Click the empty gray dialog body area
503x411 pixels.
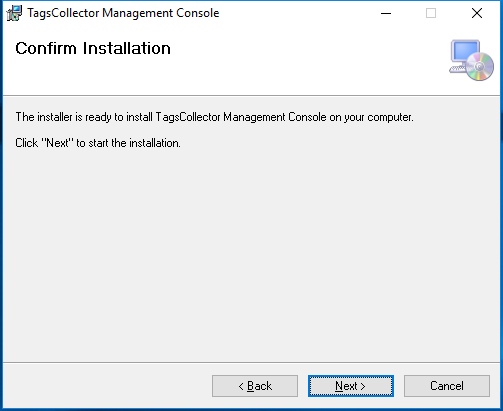251,253
